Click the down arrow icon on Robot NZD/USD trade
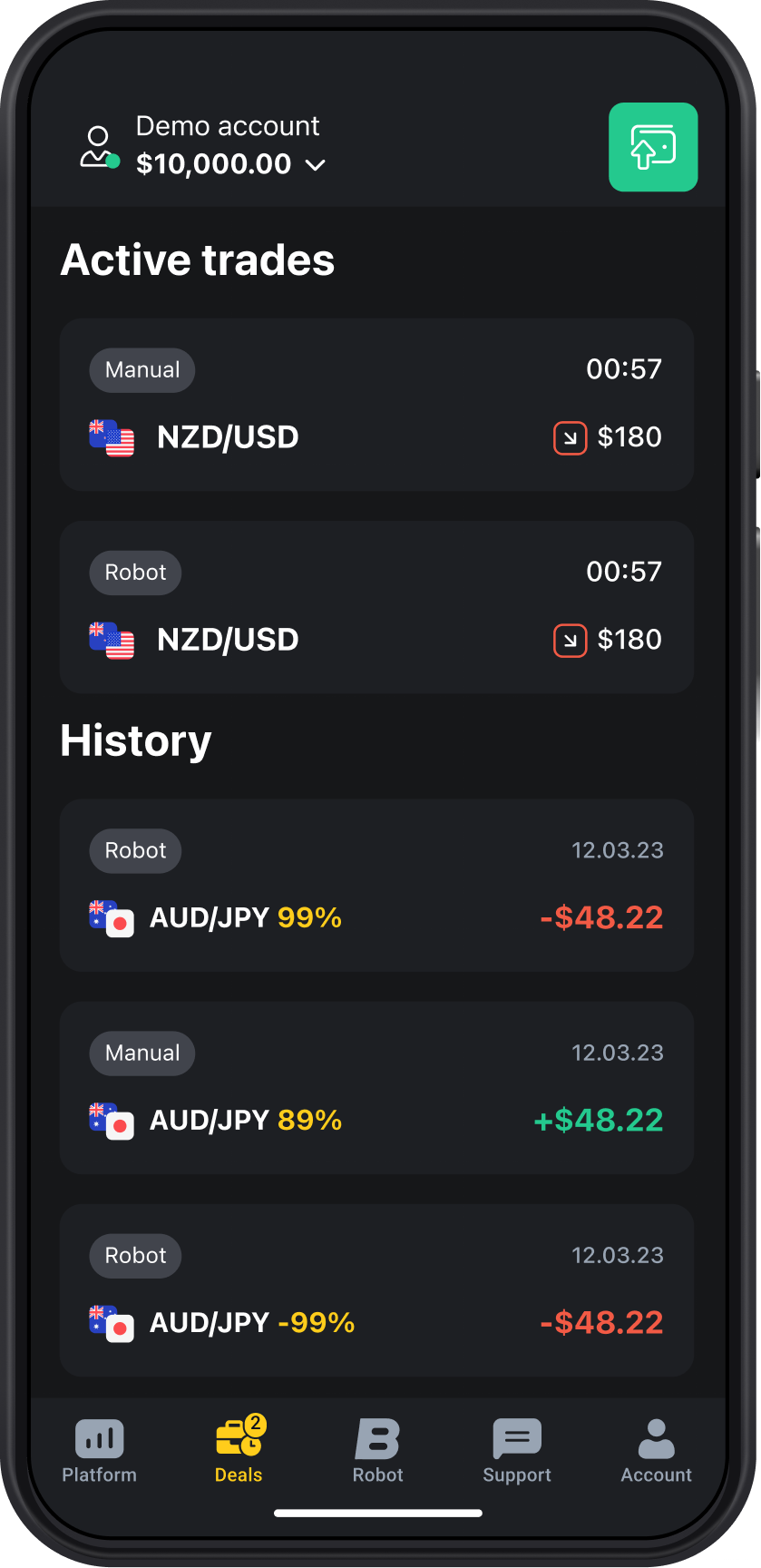 (x=570, y=641)
